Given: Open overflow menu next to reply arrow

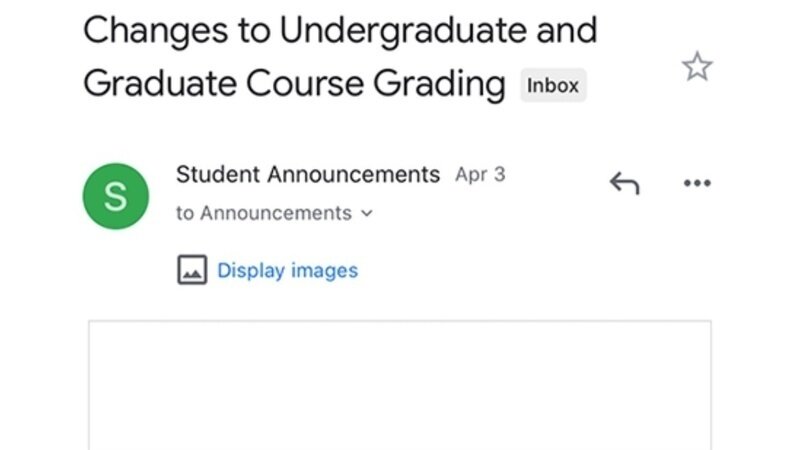Looking at the screenshot, I should (696, 183).
